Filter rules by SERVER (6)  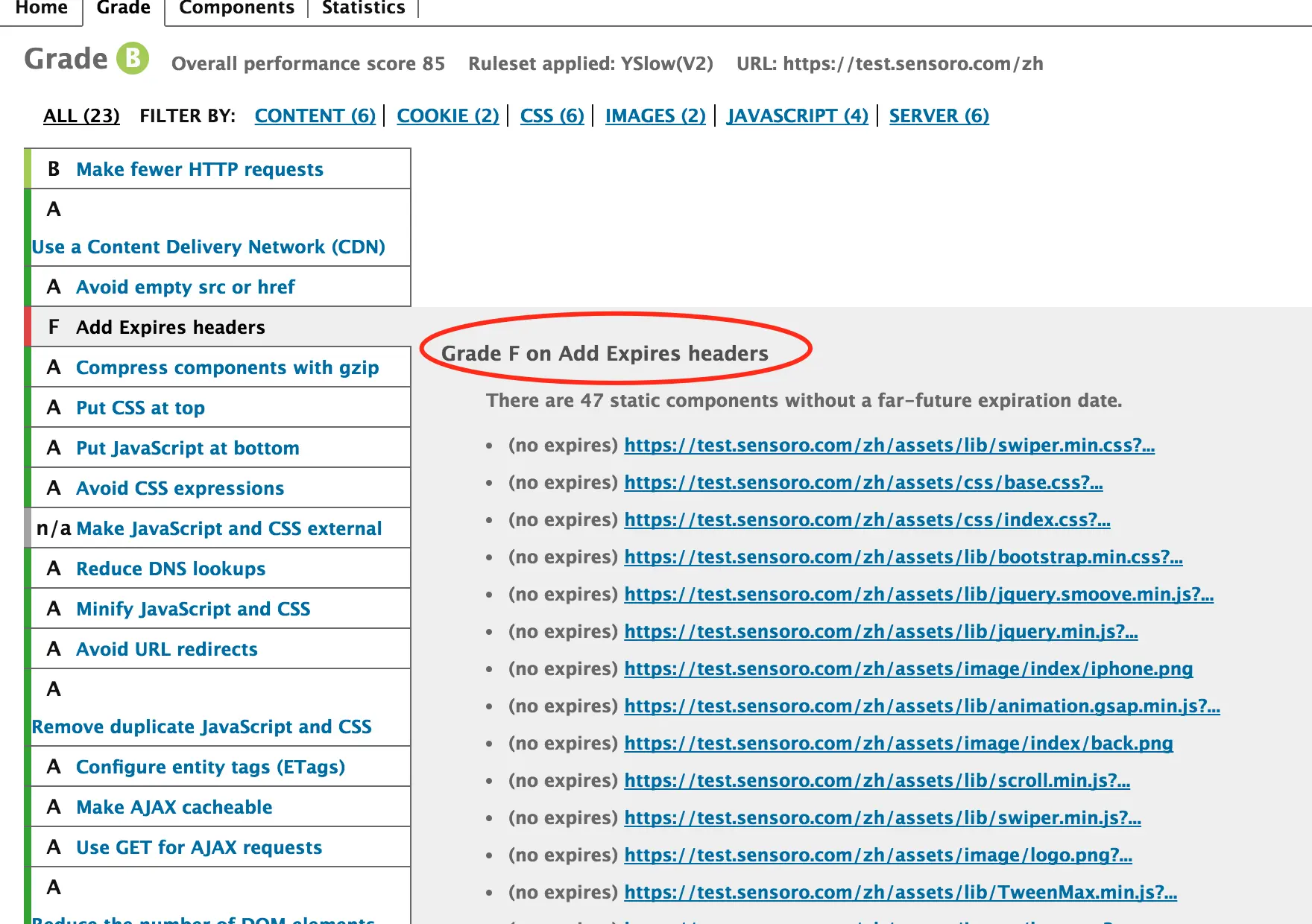click(939, 115)
